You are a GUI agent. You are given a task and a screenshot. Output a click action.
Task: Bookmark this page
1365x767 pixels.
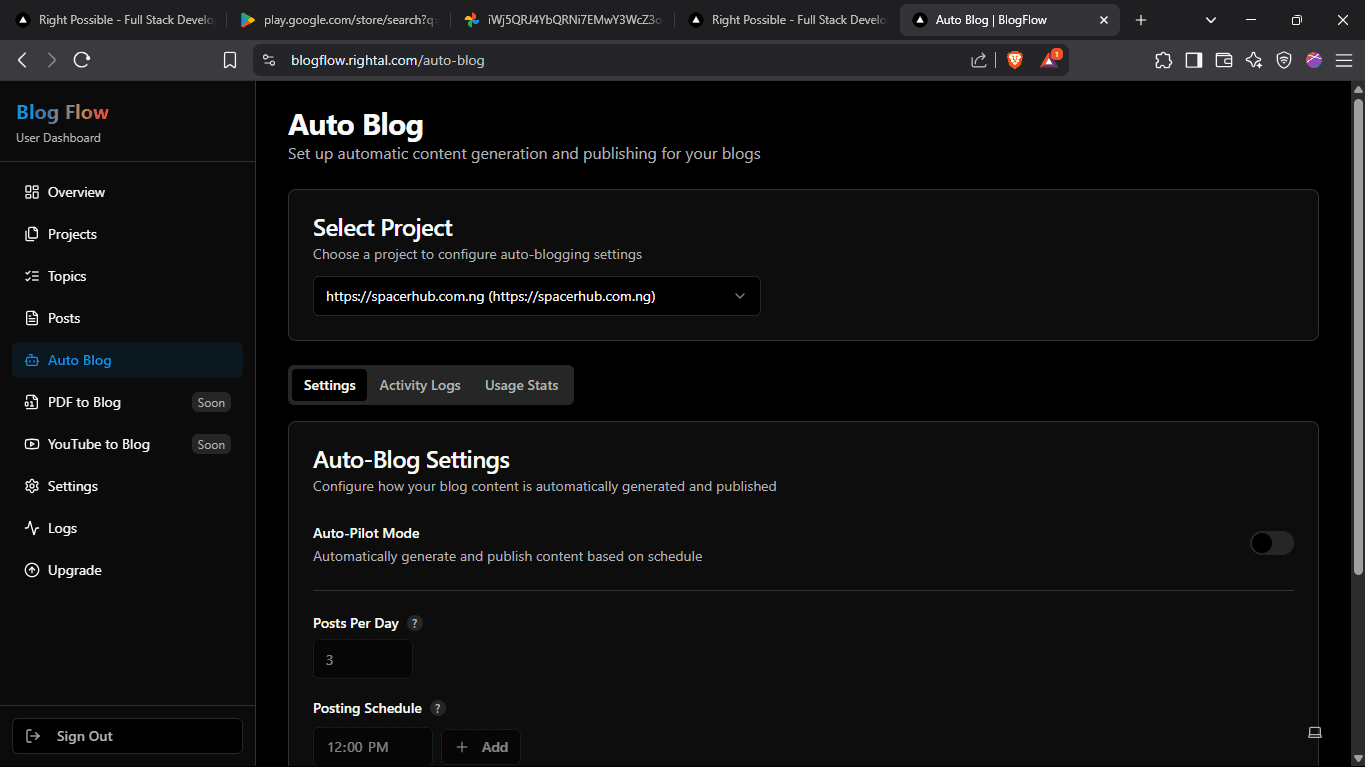[x=230, y=60]
